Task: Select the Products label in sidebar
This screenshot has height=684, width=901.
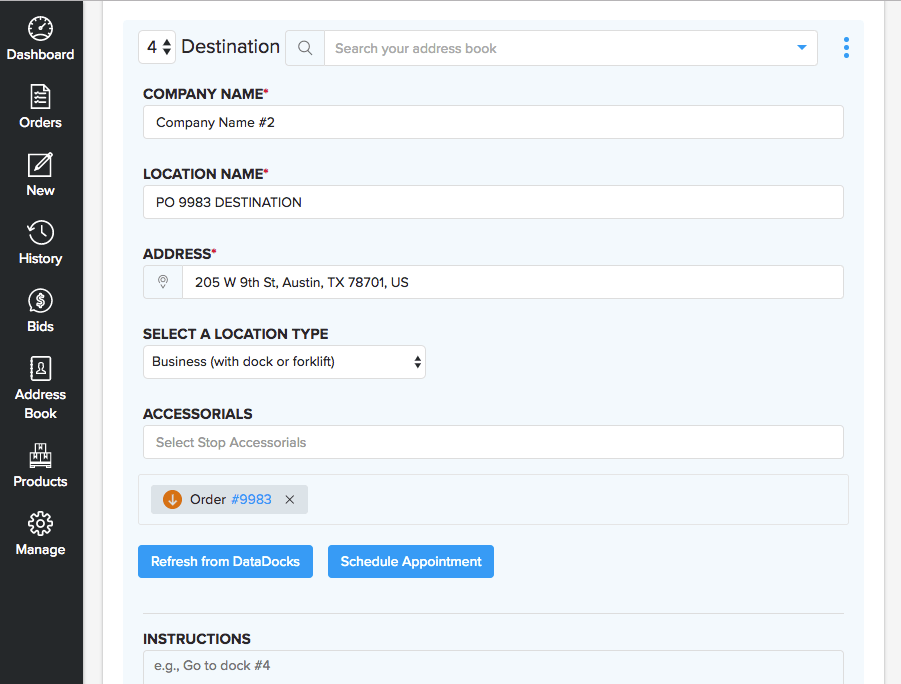Action: [x=40, y=481]
